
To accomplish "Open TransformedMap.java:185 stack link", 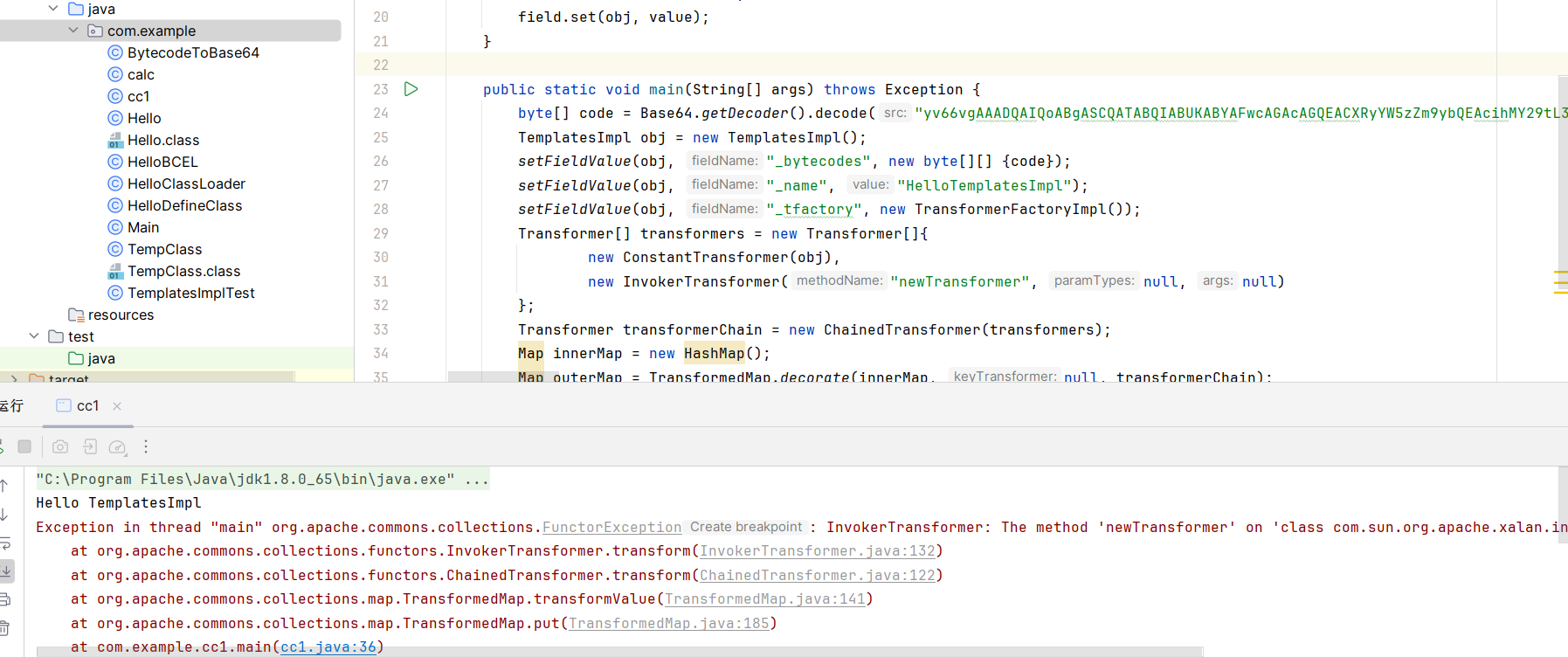I will [x=669, y=624].
